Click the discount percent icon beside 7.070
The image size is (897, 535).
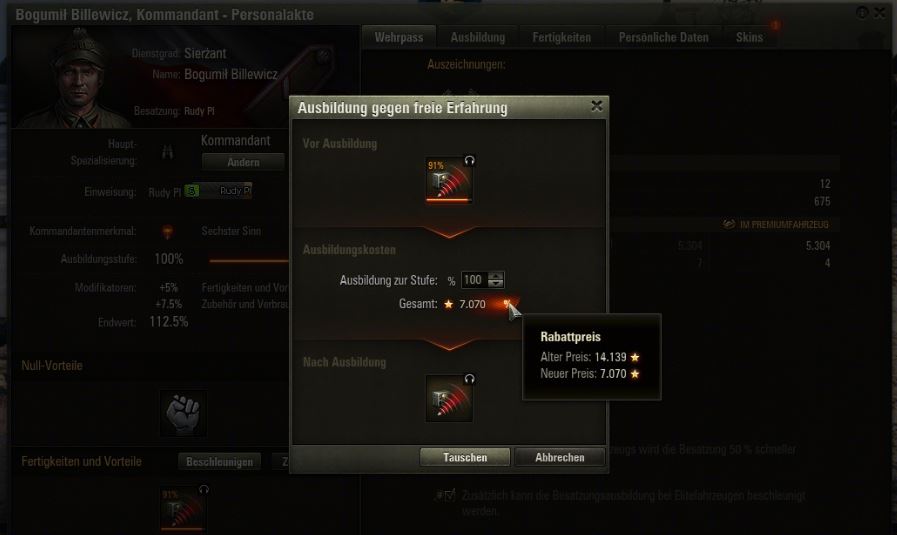(507, 303)
